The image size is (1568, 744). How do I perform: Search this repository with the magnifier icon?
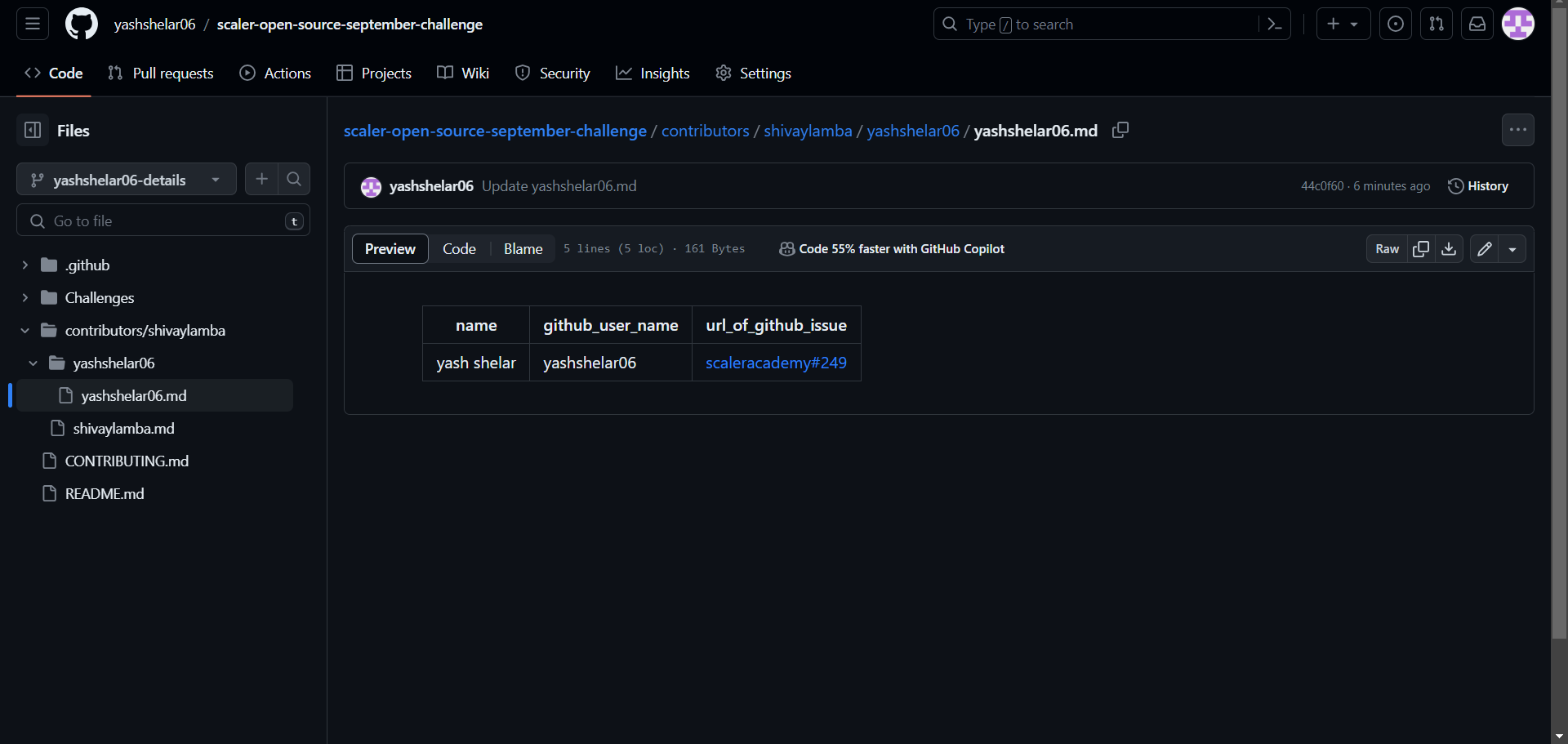(x=294, y=179)
